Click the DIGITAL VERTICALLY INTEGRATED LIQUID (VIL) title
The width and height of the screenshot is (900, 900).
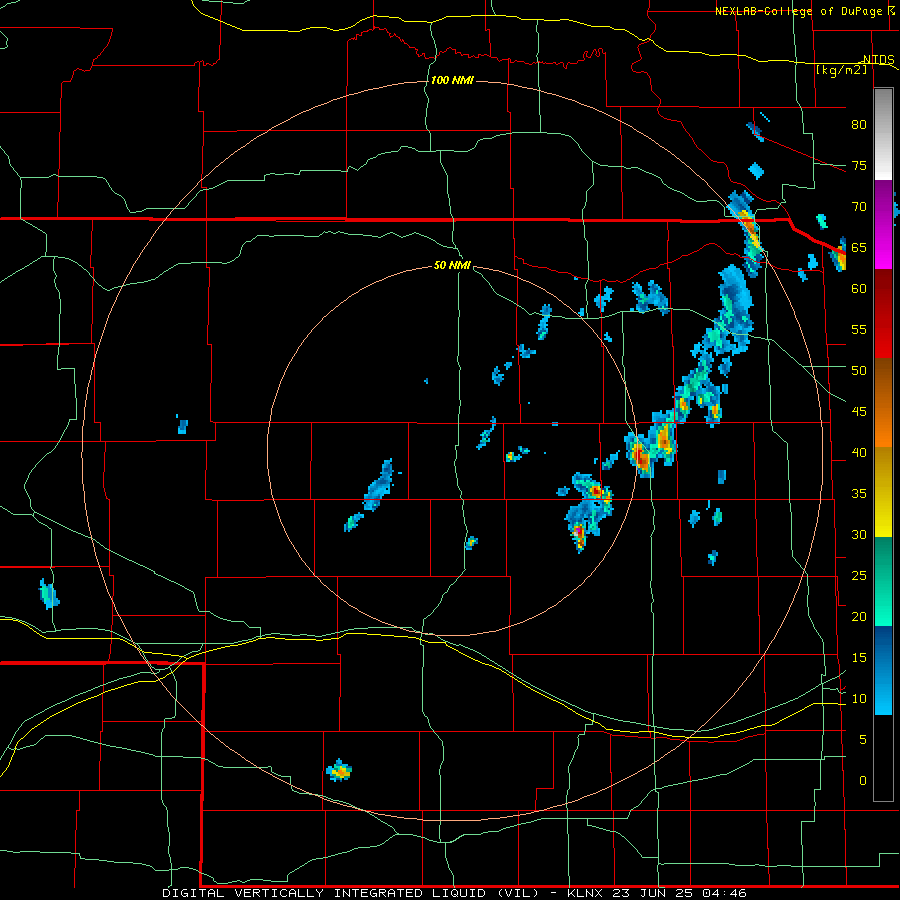click(x=352, y=893)
